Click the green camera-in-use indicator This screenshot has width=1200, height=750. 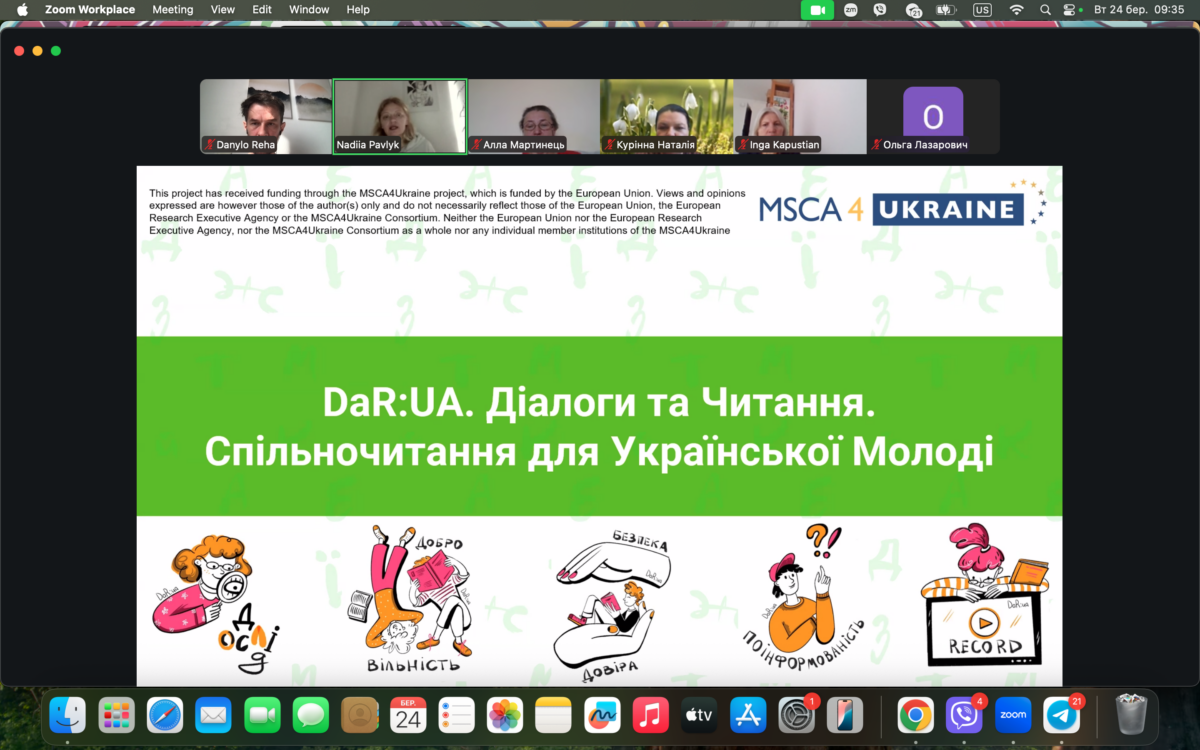coord(817,10)
